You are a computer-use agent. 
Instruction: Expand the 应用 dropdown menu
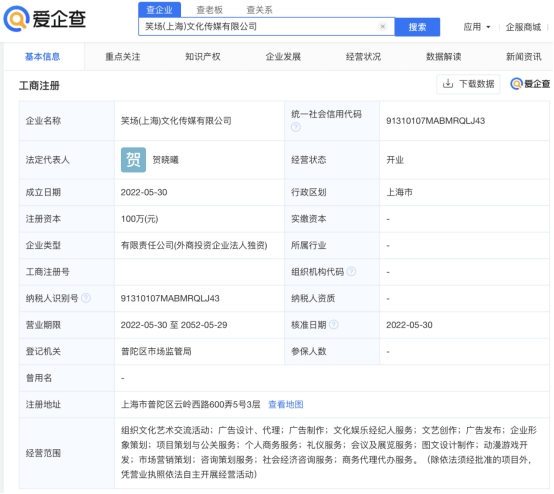[477, 27]
